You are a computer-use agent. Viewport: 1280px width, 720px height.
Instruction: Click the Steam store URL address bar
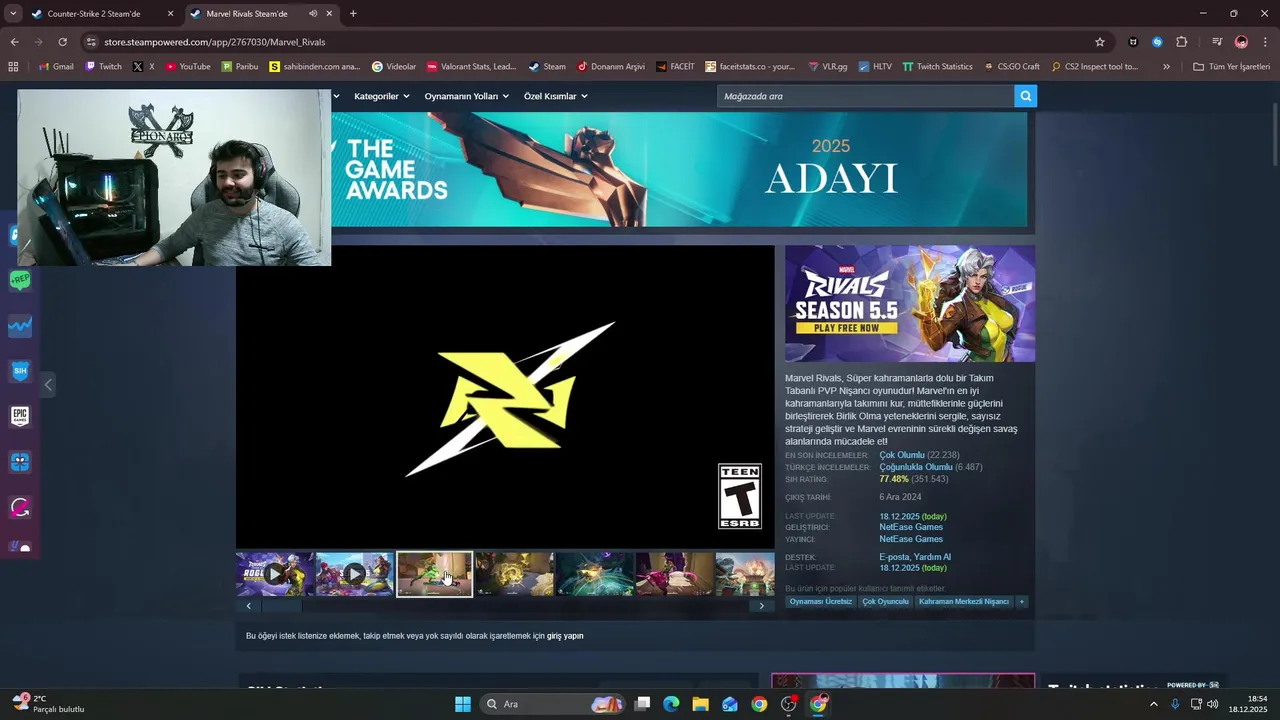pyautogui.click(x=590, y=42)
